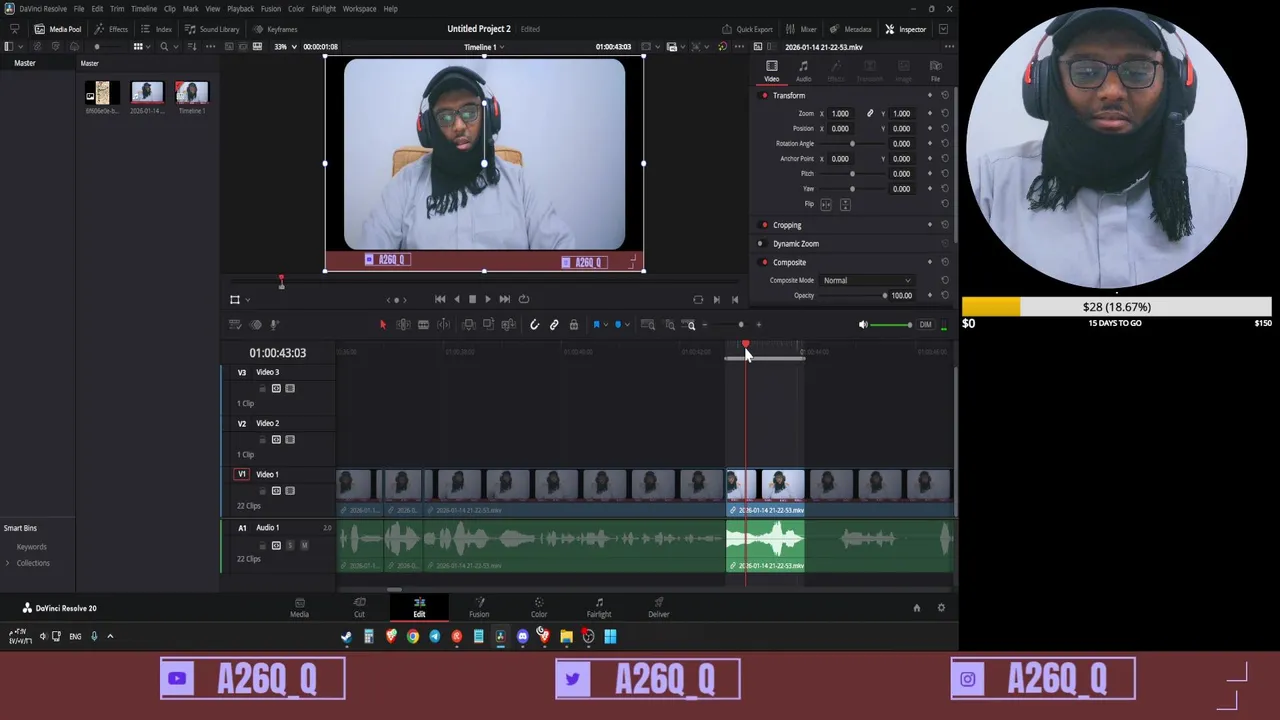Image resolution: width=1280 pixels, height=720 pixels.
Task: Jump to last frame transport button
Action: tap(505, 299)
